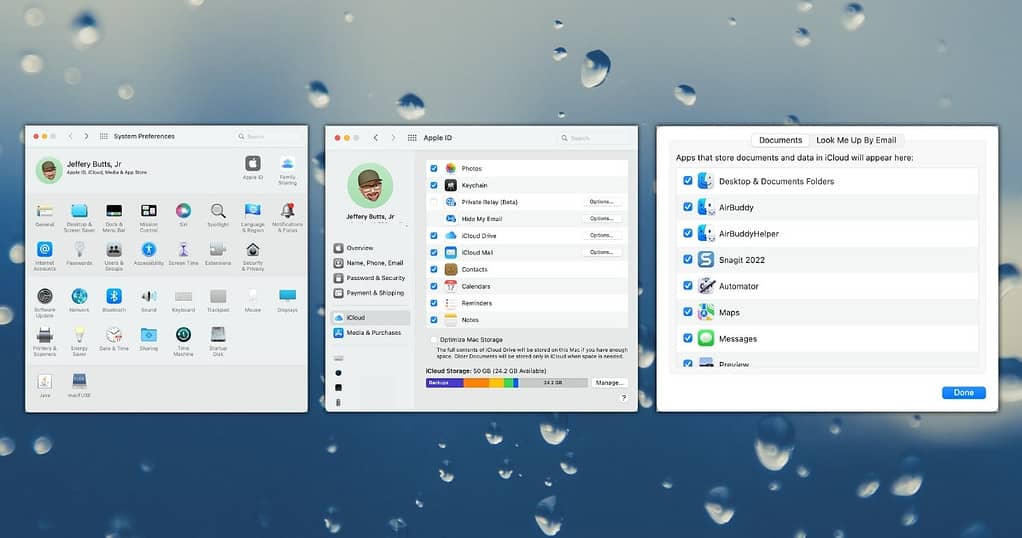This screenshot has width=1022, height=538.
Task: Uncheck Contacts checkbox
Action: [x=433, y=269]
